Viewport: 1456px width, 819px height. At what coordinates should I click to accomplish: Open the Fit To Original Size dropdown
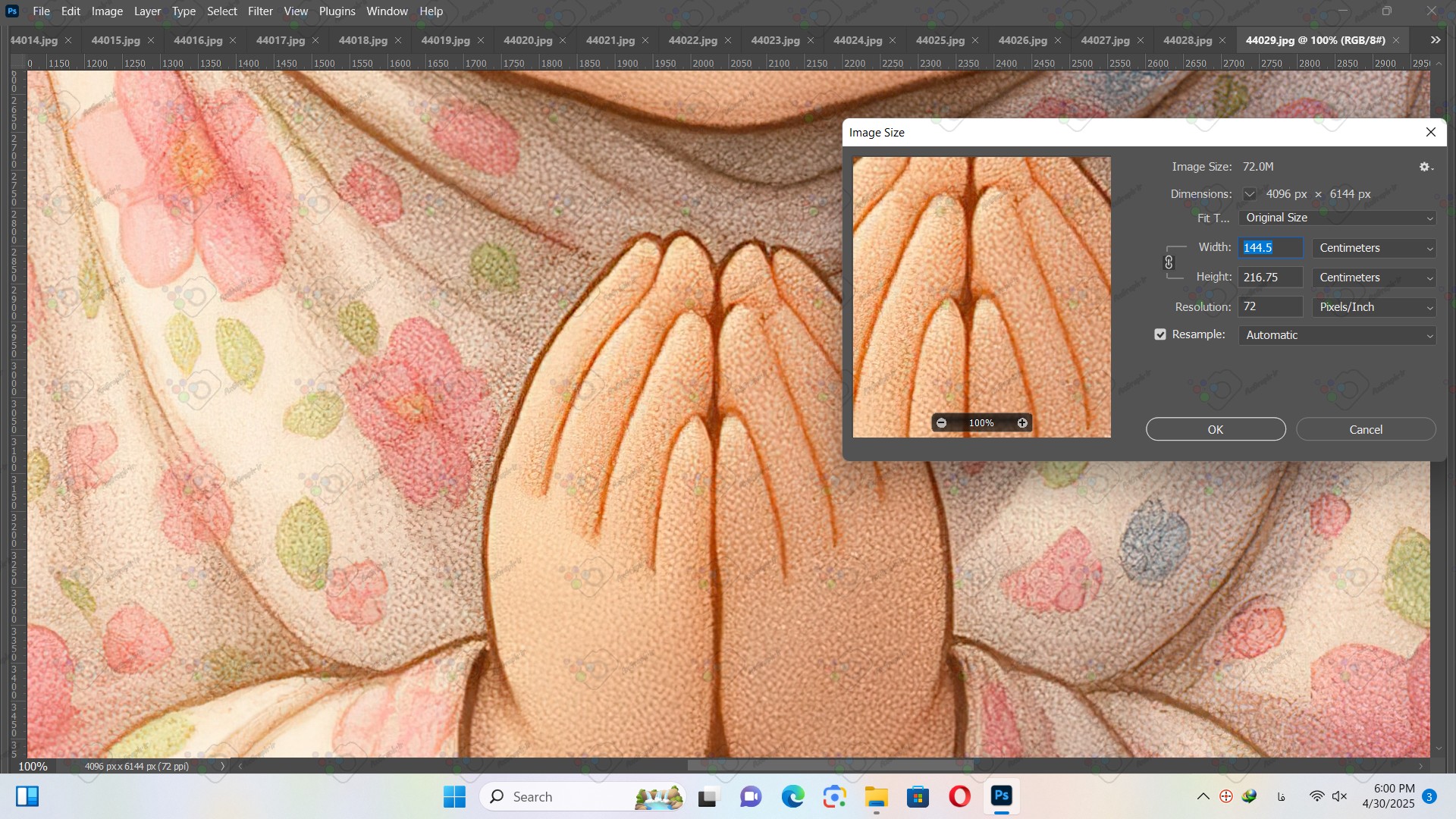tap(1337, 218)
